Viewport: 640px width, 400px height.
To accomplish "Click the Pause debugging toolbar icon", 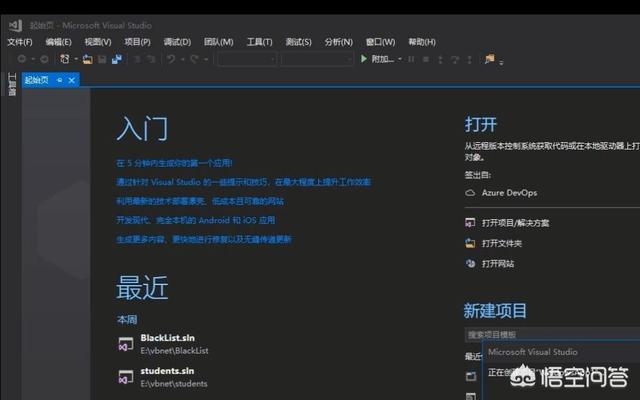I will click(x=411, y=59).
